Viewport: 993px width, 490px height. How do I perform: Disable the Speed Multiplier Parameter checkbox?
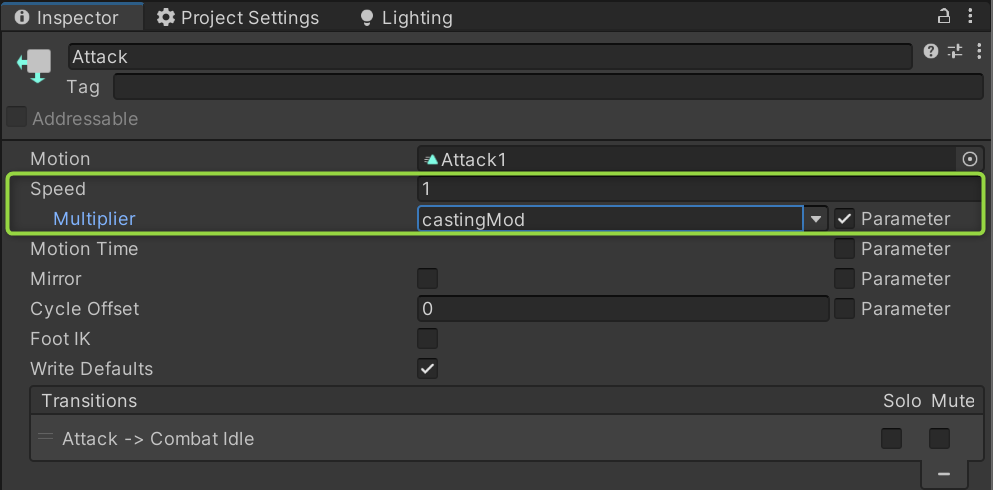pyautogui.click(x=845, y=218)
